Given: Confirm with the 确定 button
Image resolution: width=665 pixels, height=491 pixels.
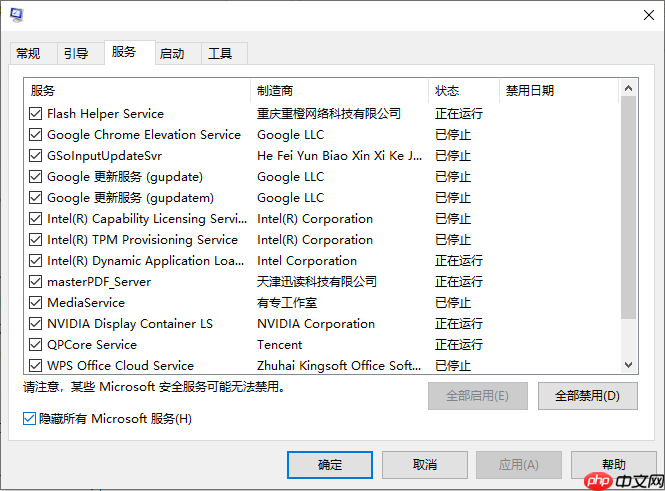Looking at the screenshot, I should (x=329, y=465).
